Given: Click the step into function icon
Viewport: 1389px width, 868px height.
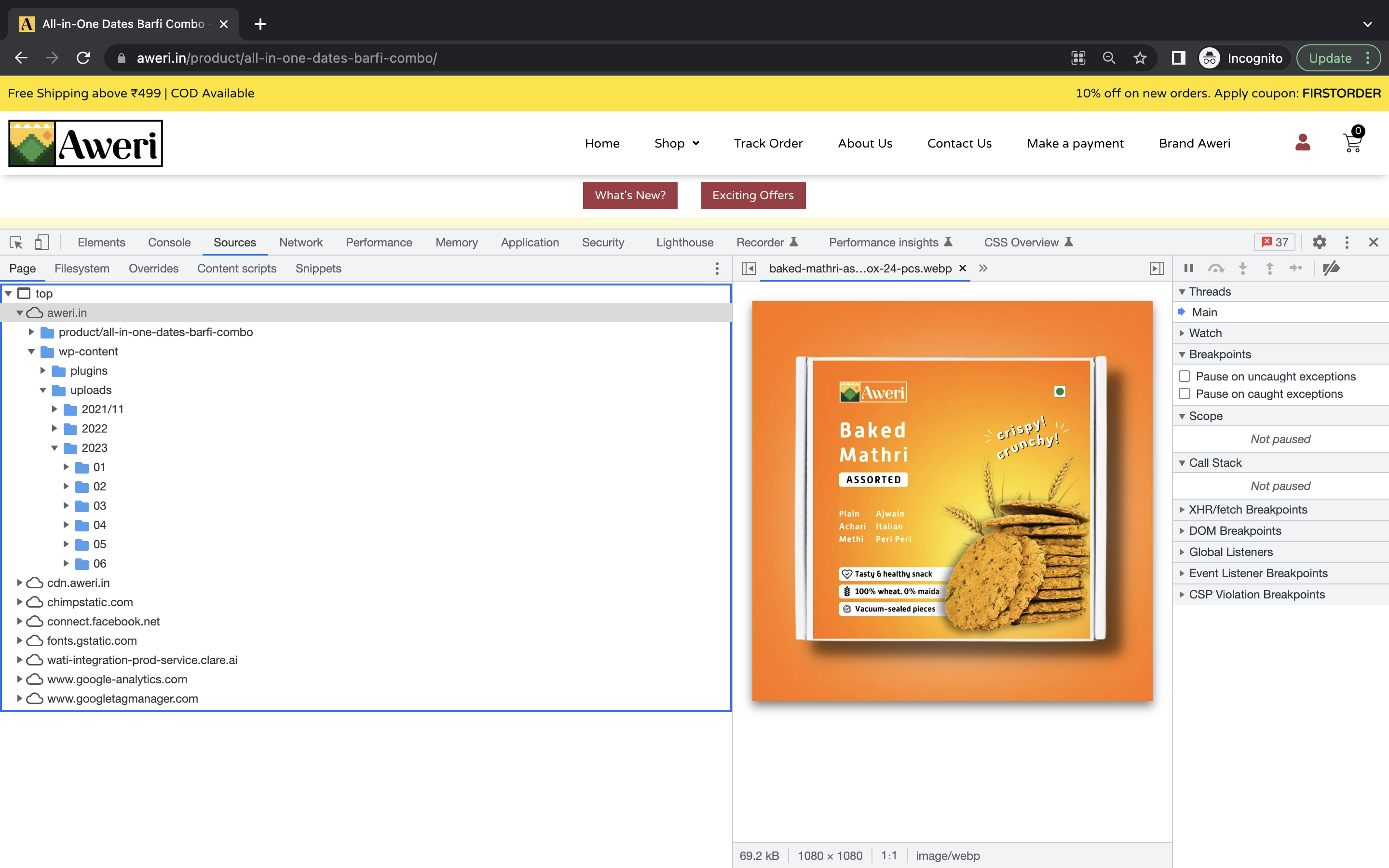Looking at the screenshot, I should pyautogui.click(x=1243, y=269).
